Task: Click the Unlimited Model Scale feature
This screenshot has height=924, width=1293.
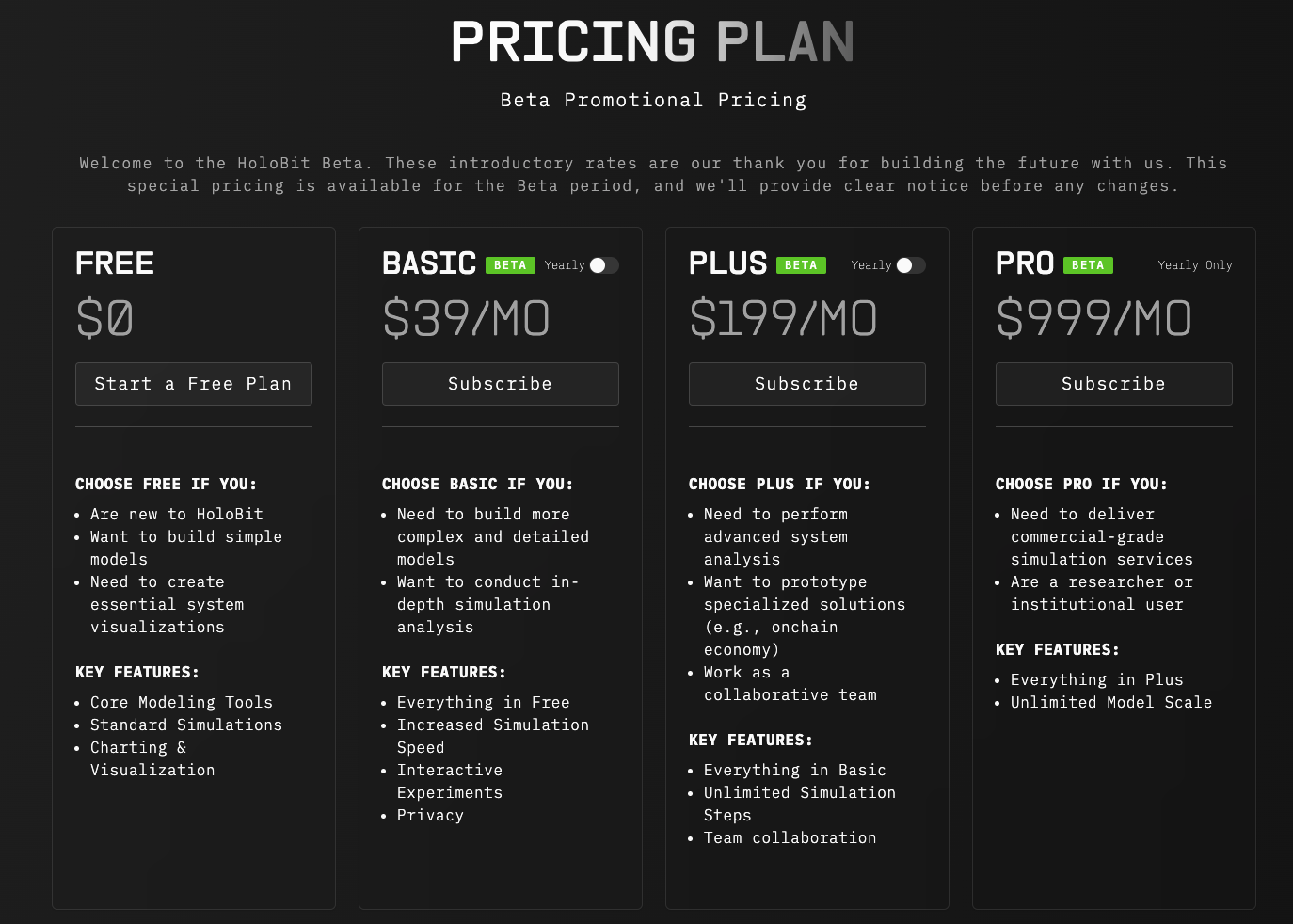Action: 1110,702
